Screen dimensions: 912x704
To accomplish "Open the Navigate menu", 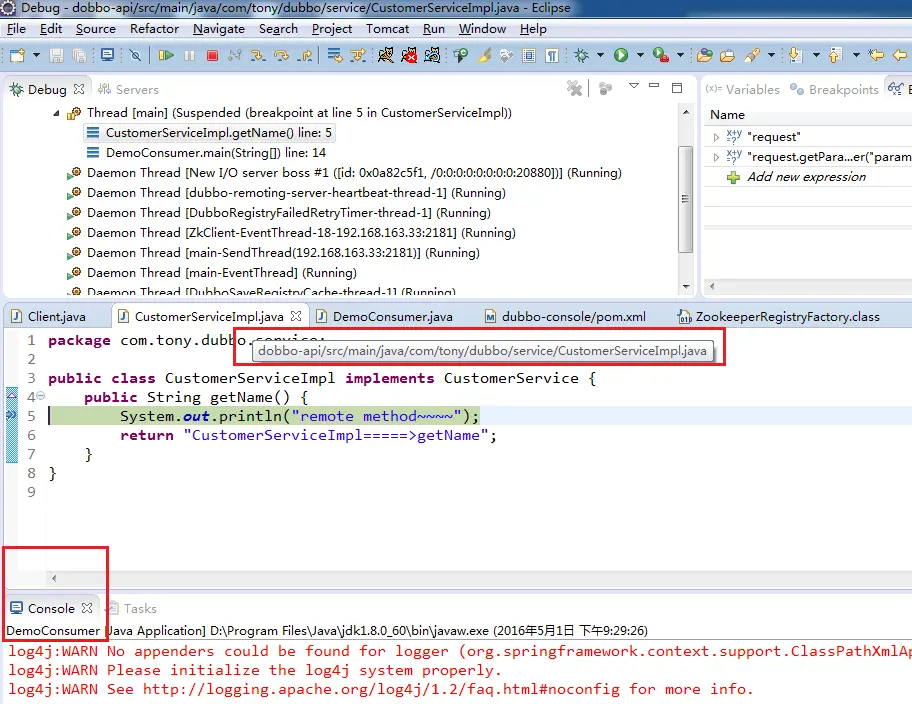I will [219, 29].
